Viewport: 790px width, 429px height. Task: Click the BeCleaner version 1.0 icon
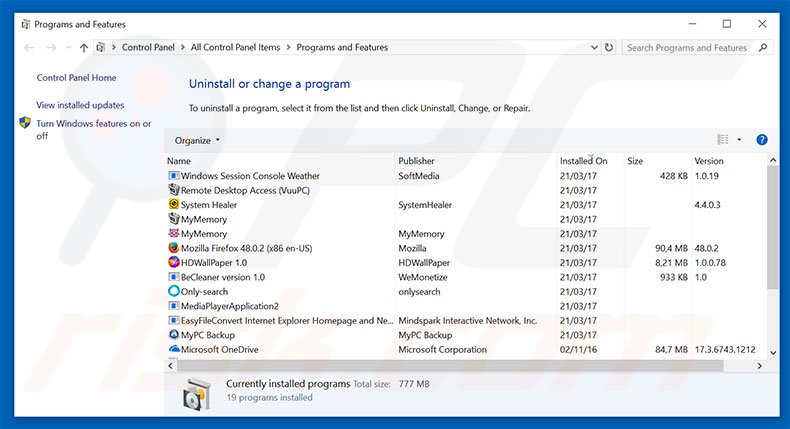coord(173,277)
